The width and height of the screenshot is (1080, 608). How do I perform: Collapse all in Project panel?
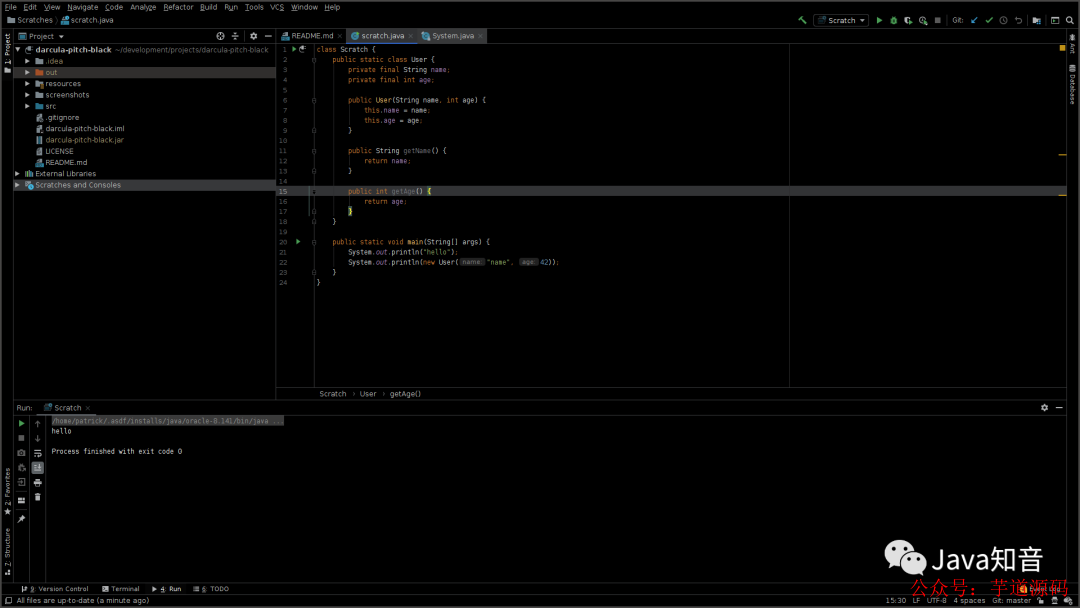[x=235, y=36]
